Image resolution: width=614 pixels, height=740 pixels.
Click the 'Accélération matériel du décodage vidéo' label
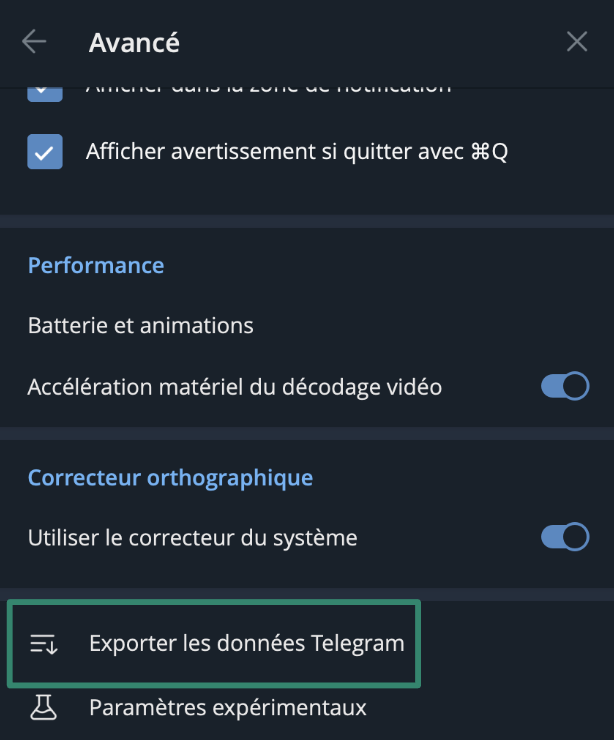pyautogui.click(x=235, y=386)
